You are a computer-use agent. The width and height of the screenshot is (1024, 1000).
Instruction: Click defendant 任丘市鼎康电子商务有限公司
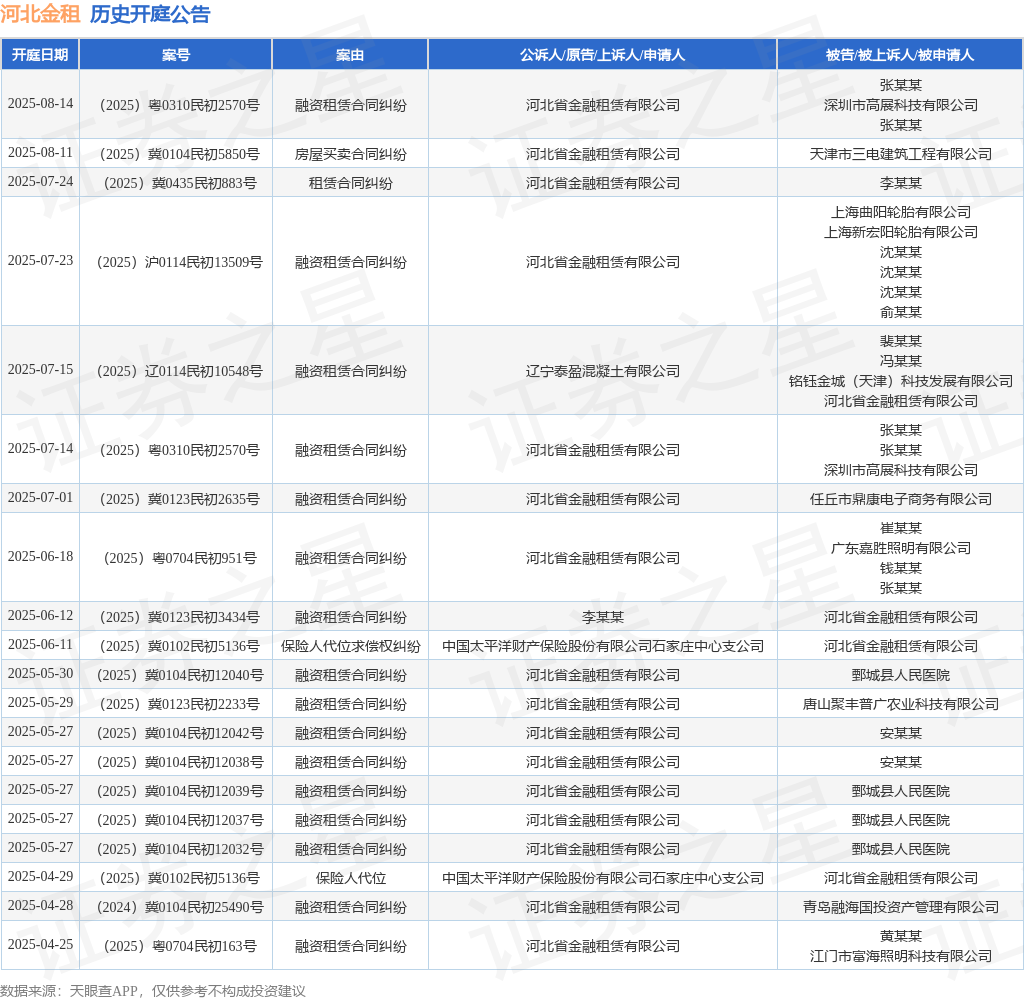coord(901,499)
